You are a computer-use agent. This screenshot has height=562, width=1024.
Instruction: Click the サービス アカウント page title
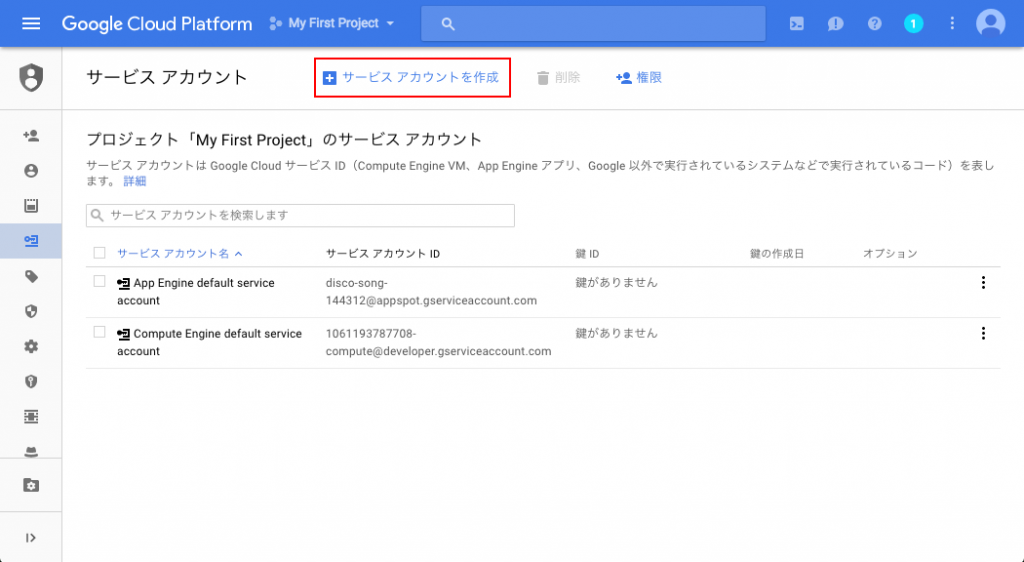[167, 77]
